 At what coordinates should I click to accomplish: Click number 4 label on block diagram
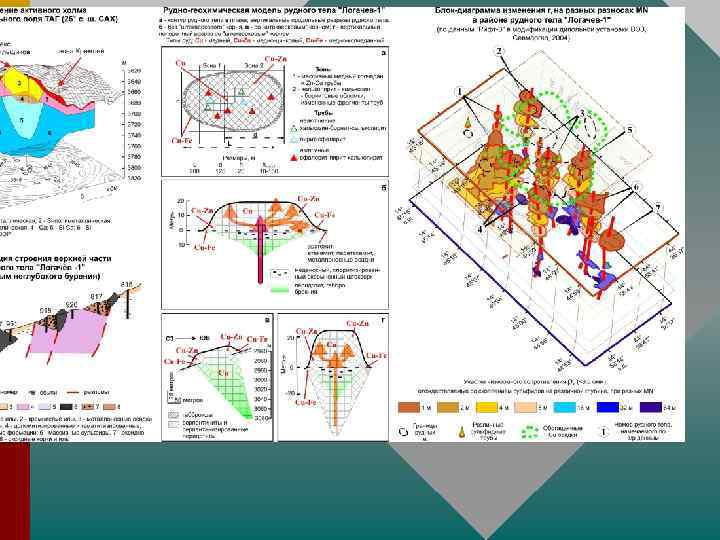tap(480, 229)
